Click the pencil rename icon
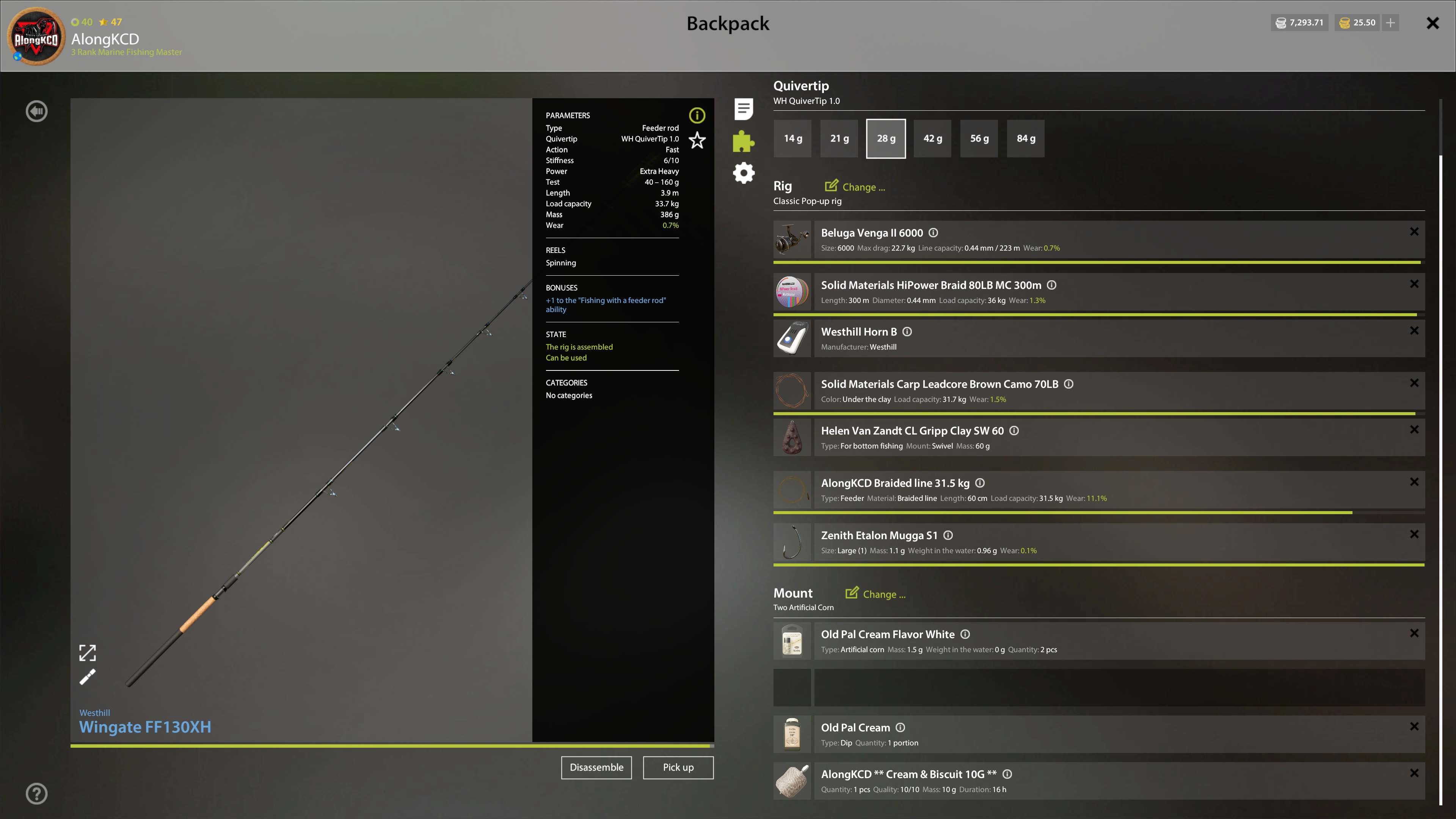1456x819 pixels. [87, 677]
